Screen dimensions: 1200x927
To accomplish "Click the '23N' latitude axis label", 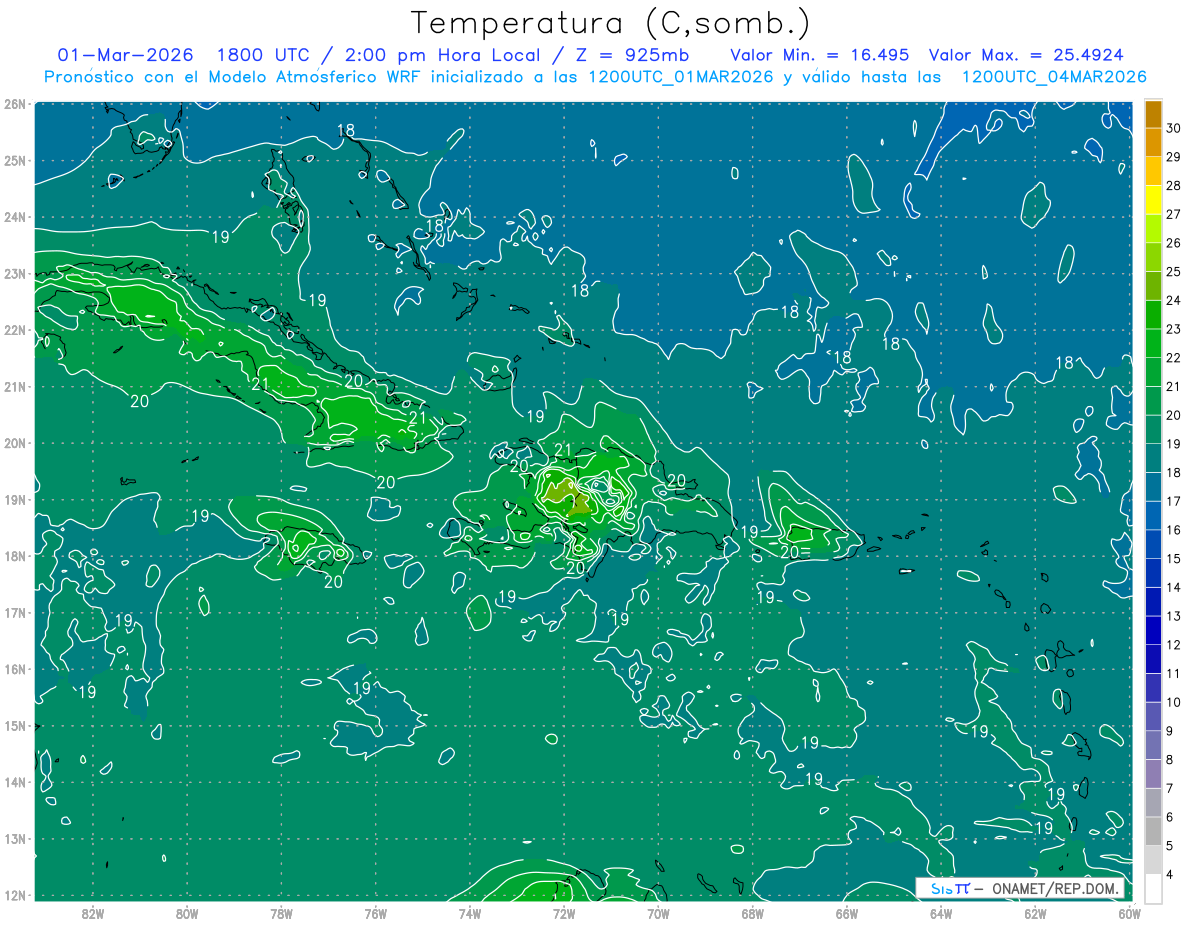I will pos(14,273).
